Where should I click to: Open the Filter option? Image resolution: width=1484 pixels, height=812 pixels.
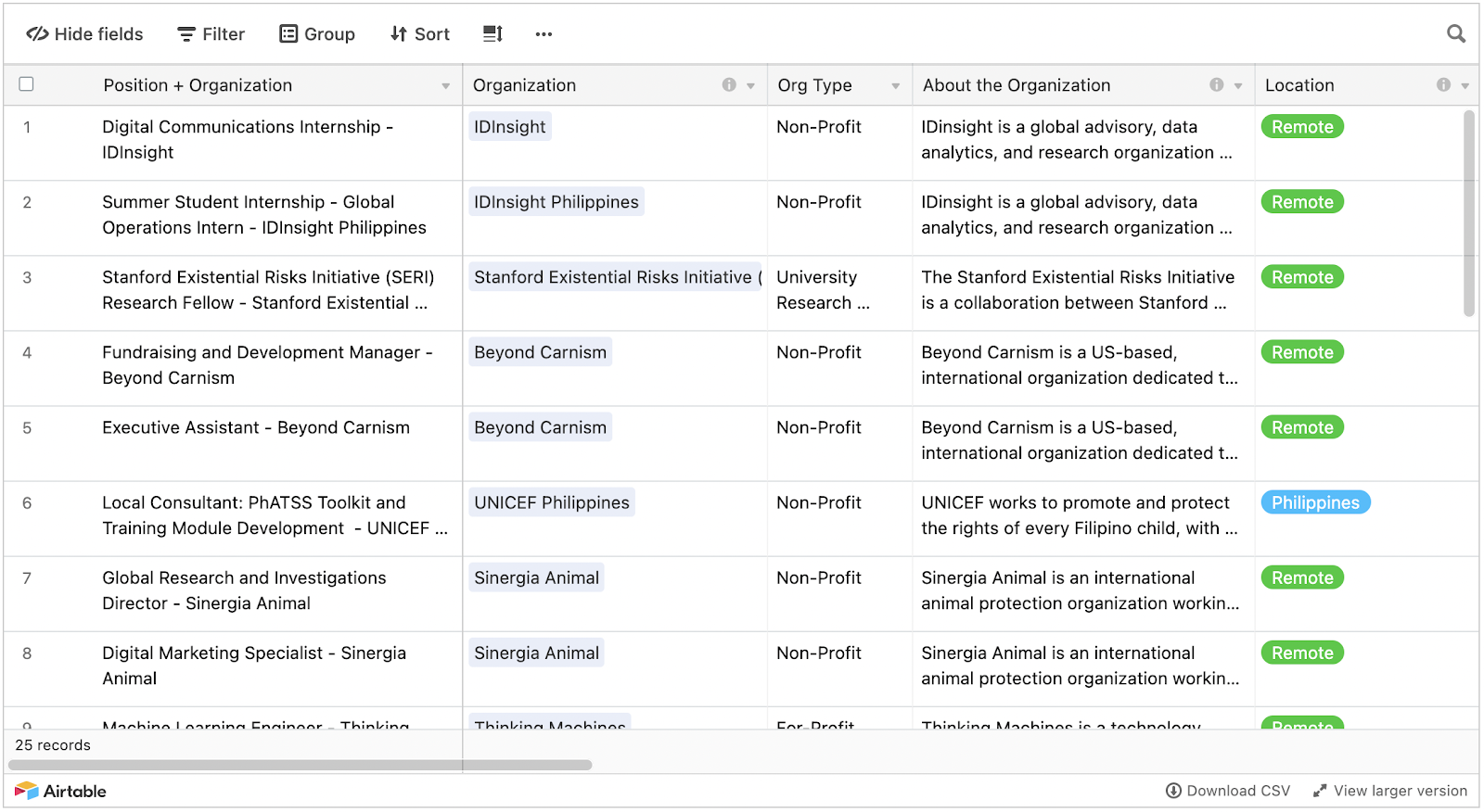coord(211,34)
